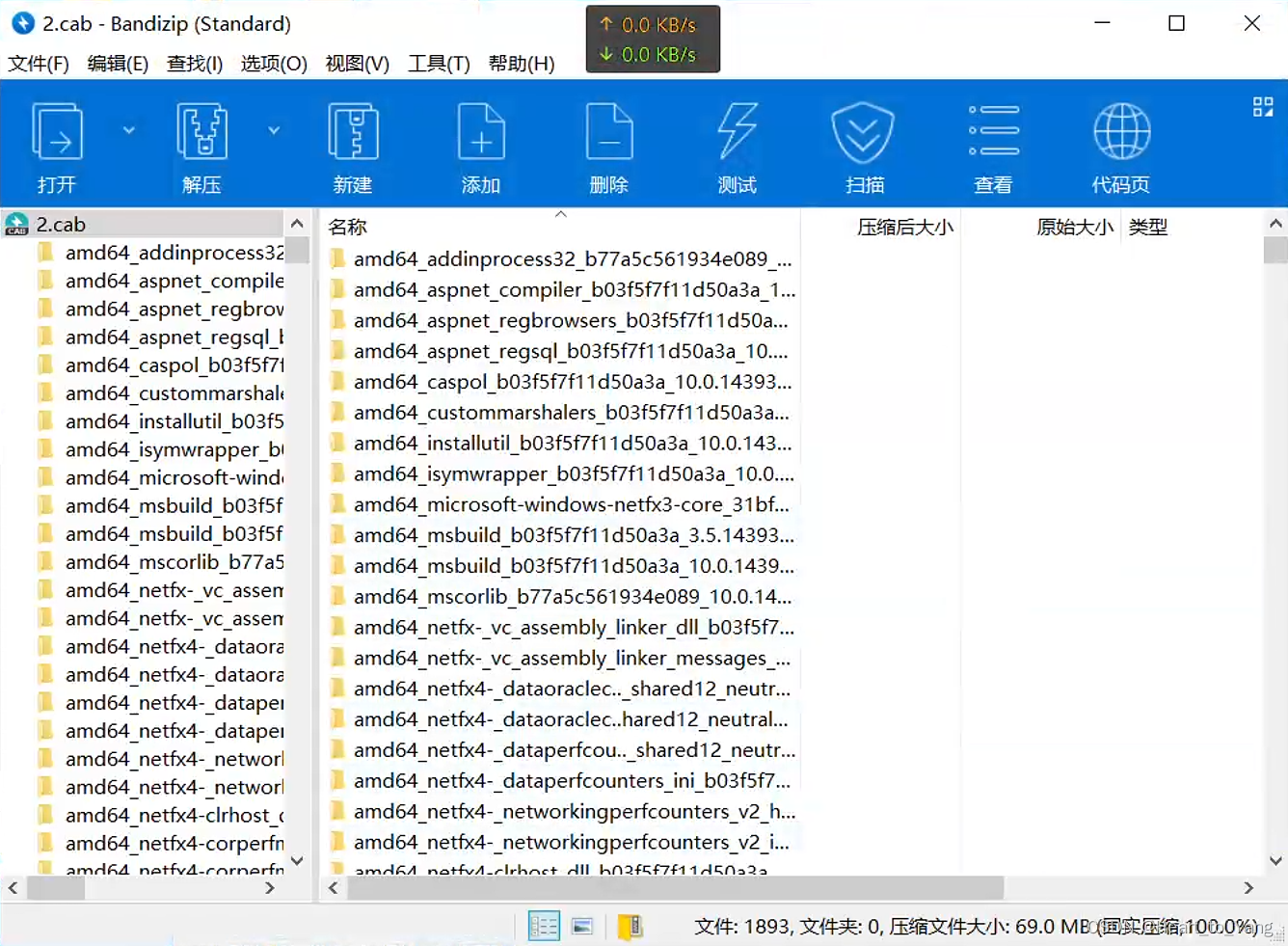Screen dimensions: 1288x946
Task: Open the 查看 (View) list icon
Action: (993, 145)
